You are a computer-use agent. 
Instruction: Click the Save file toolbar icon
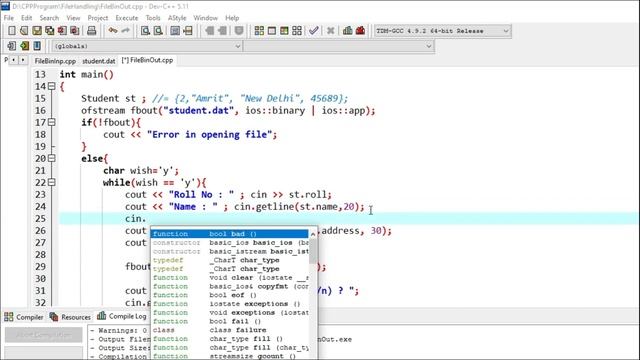pos(37,31)
